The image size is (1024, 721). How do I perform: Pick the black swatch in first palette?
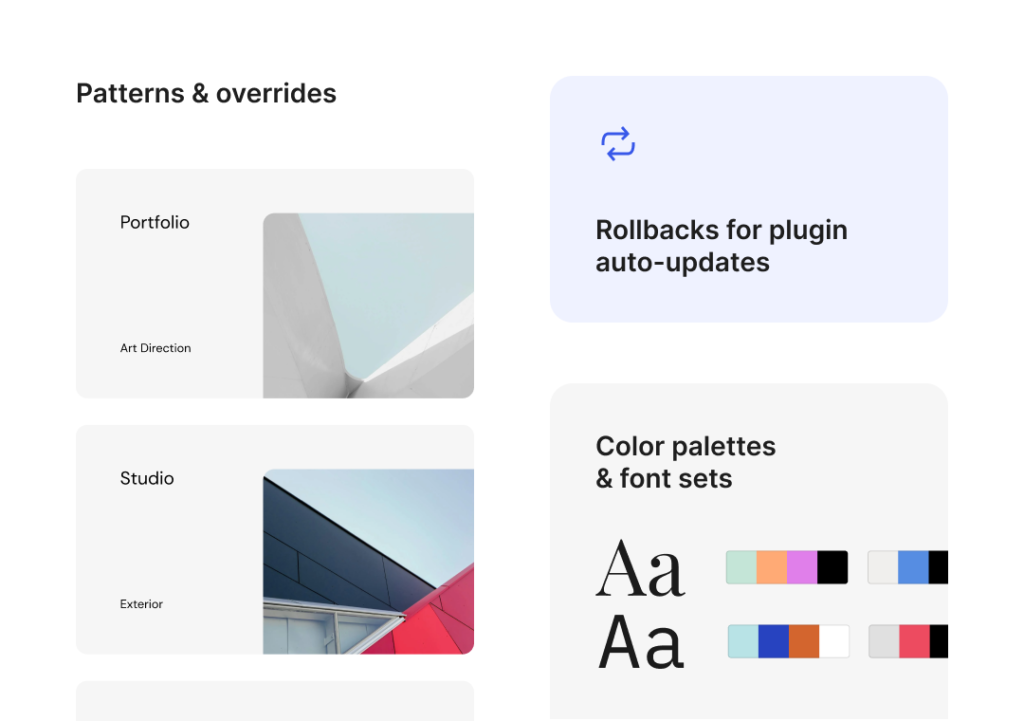tap(832, 567)
